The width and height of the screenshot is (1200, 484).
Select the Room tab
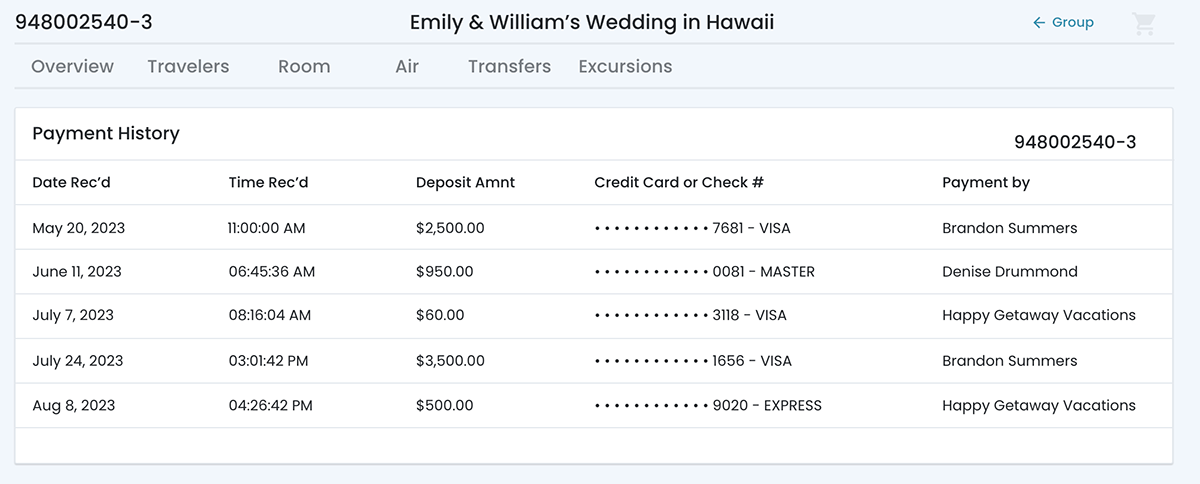[304, 67]
